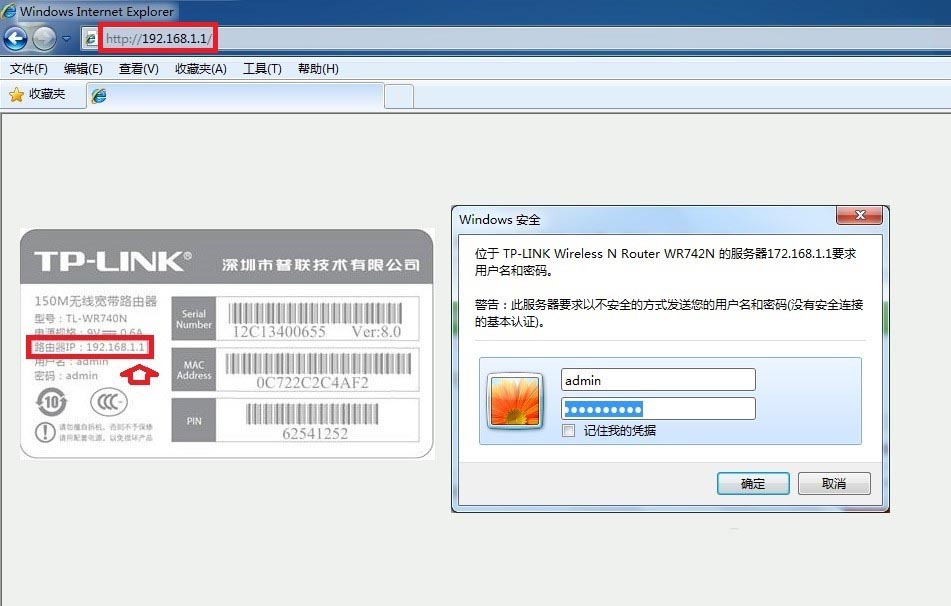
Task: Click the username field containing admin
Action: 658,380
